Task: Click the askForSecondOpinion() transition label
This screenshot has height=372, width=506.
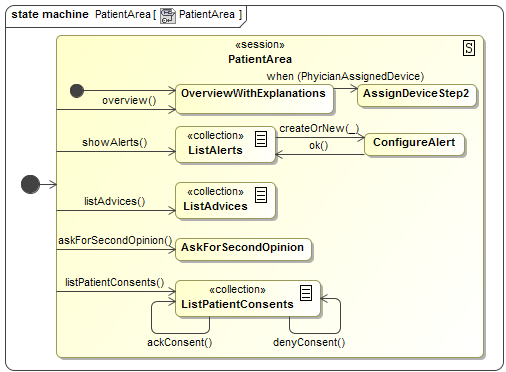Action: (115, 240)
